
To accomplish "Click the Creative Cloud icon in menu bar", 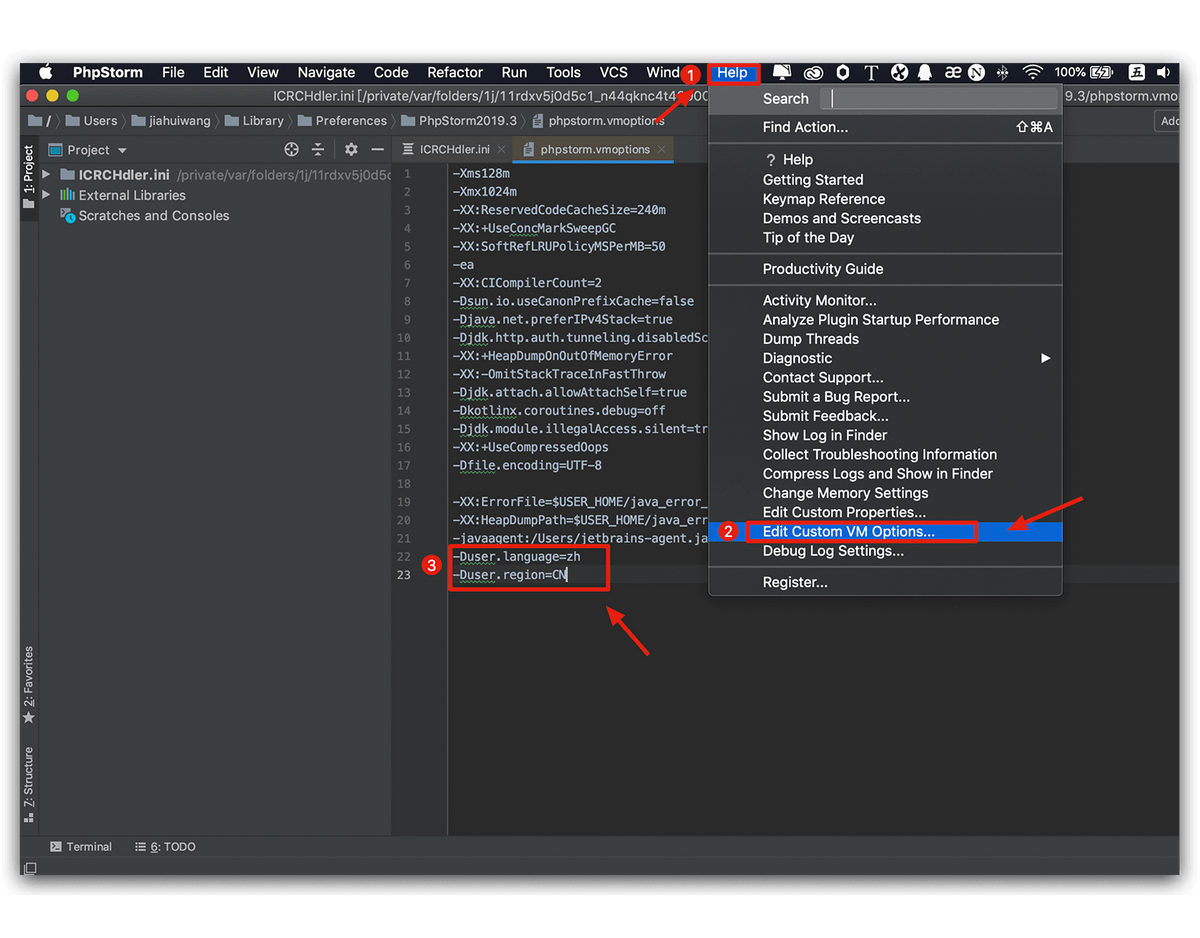I will pos(813,72).
